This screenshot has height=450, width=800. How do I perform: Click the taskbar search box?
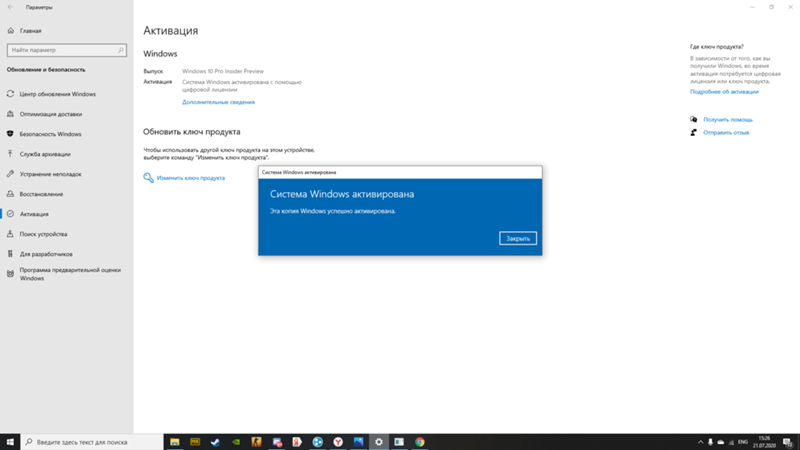click(92, 442)
